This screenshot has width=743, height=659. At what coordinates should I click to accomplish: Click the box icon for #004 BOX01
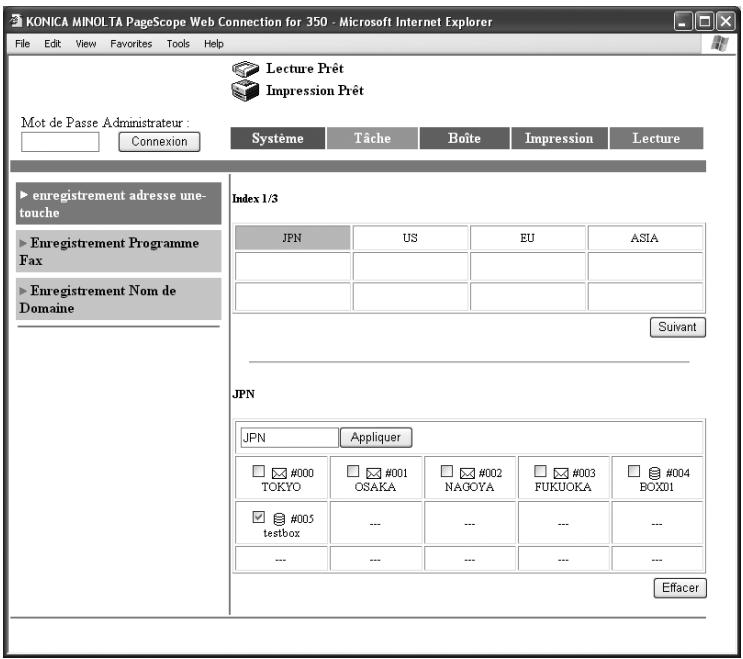coord(654,473)
